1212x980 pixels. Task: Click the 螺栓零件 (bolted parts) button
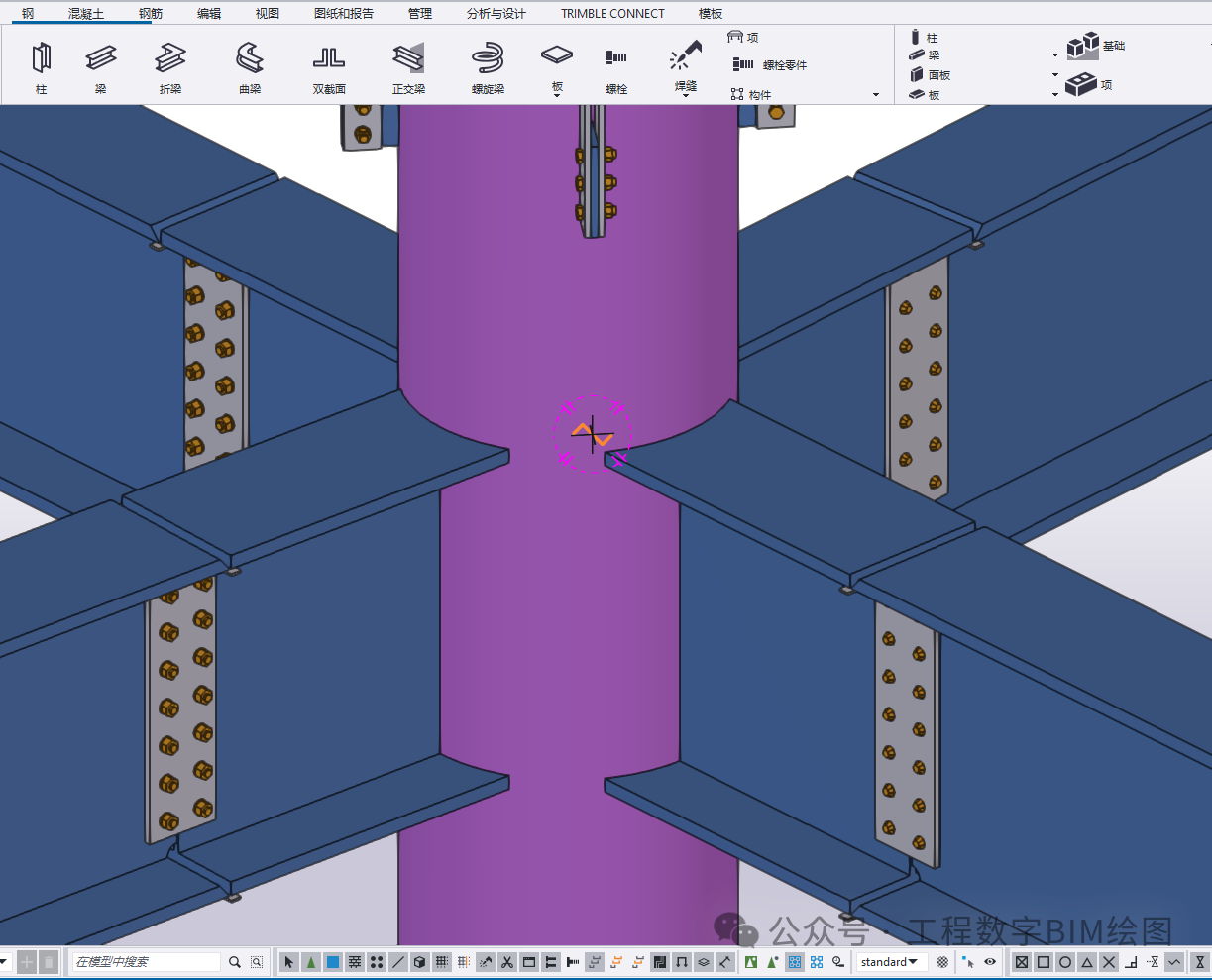click(x=771, y=65)
